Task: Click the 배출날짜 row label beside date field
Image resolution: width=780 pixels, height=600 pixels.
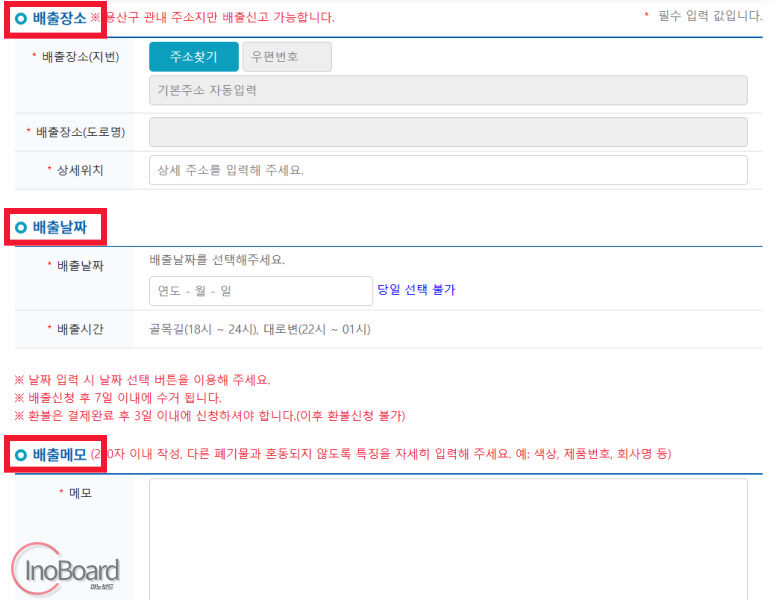Action: tap(80, 266)
